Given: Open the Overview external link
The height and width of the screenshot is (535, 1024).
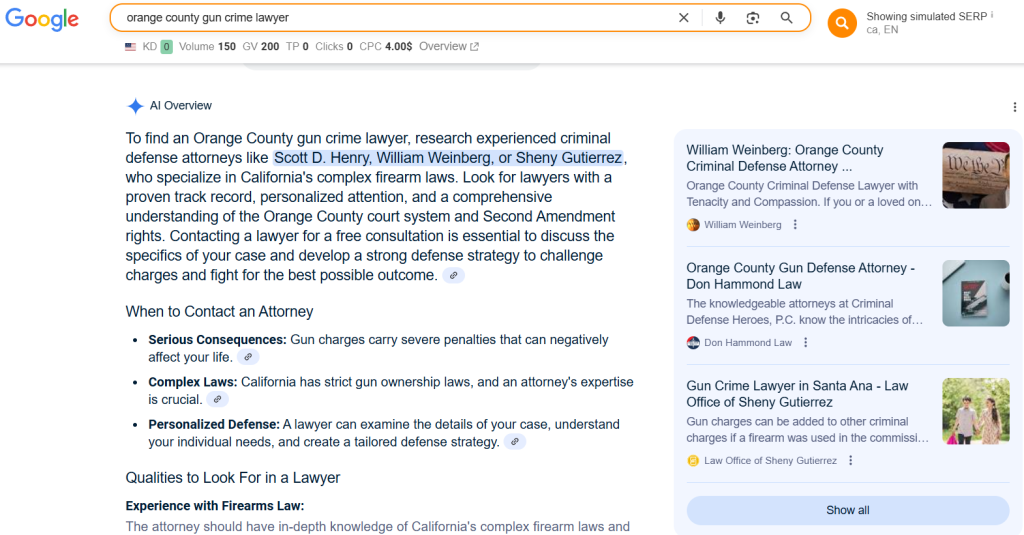Looking at the screenshot, I should pos(449,46).
